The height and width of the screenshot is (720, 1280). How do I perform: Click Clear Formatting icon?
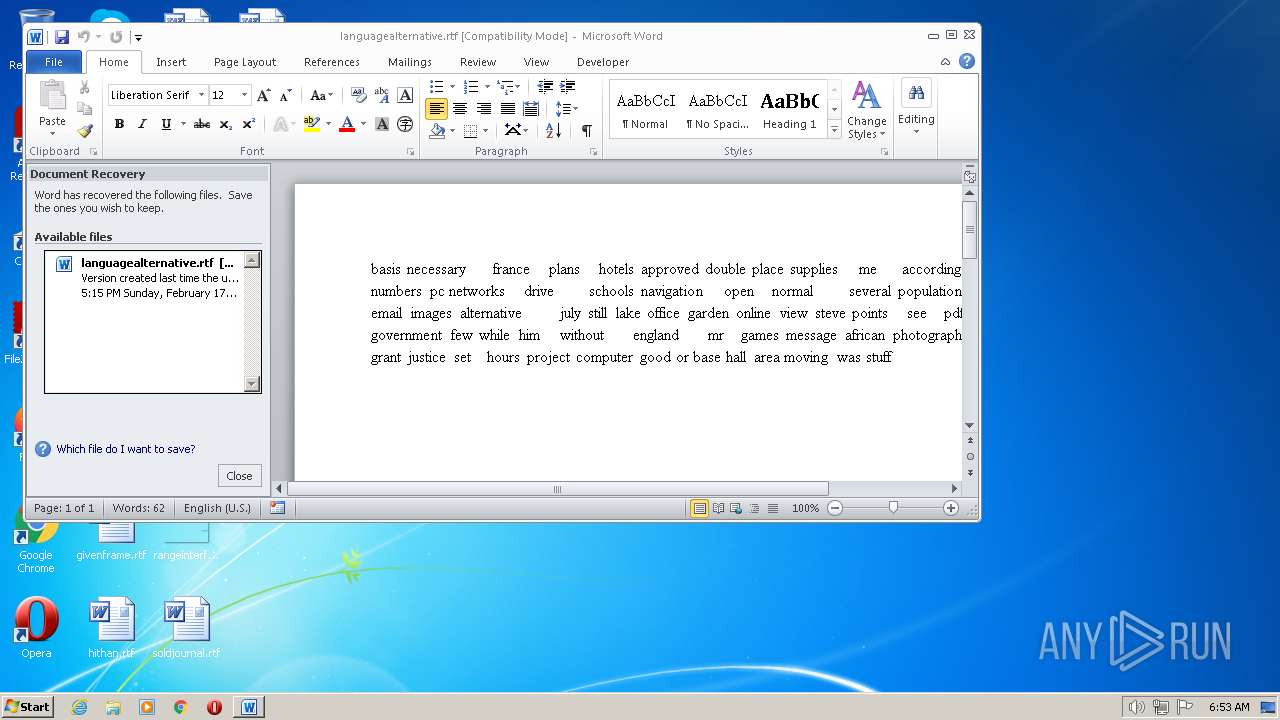pyautogui.click(x=358, y=95)
